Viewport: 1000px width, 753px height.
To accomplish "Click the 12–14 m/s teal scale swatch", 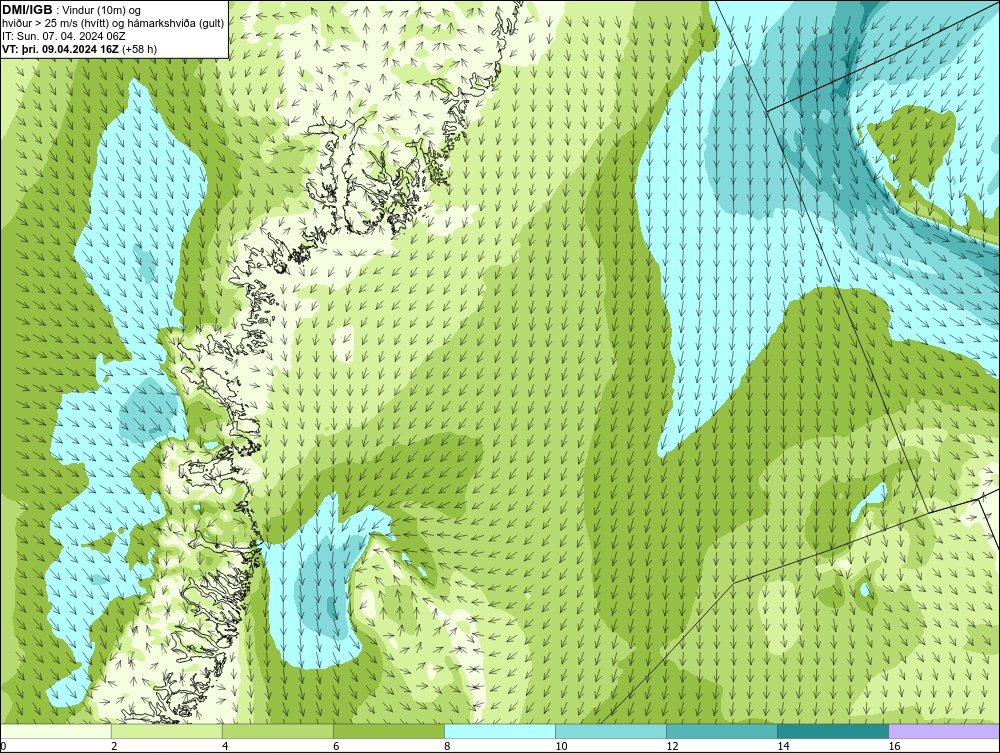I will click(722, 731).
